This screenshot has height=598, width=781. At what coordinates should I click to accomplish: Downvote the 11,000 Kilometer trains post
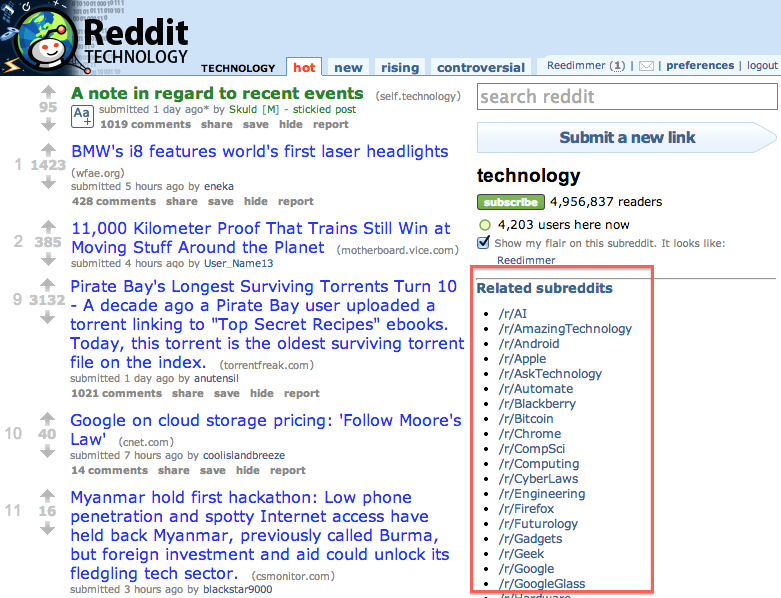pyautogui.click(x=48, y=259)
